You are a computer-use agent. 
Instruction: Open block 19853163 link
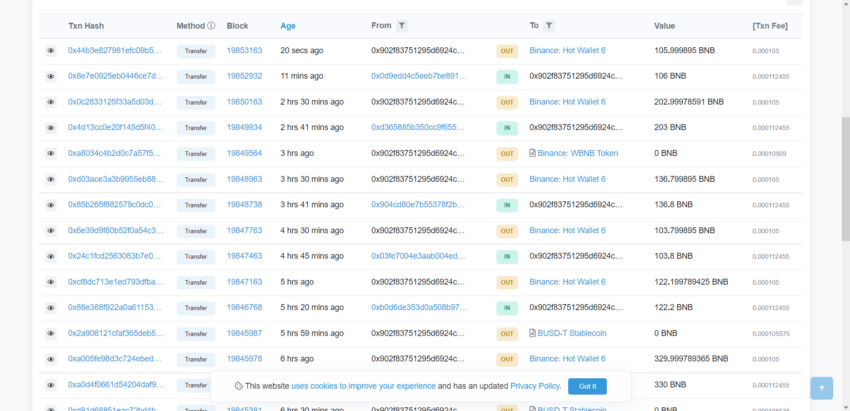[244, 50]
